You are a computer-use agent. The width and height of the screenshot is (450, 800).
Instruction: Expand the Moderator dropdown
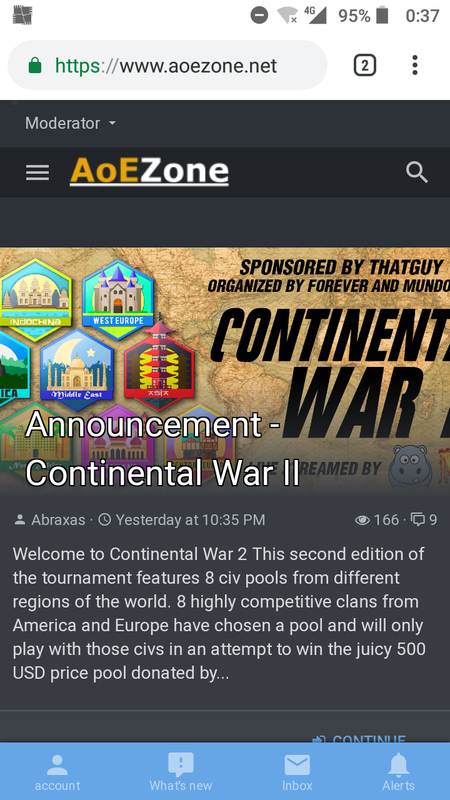[x=70, y=123]
